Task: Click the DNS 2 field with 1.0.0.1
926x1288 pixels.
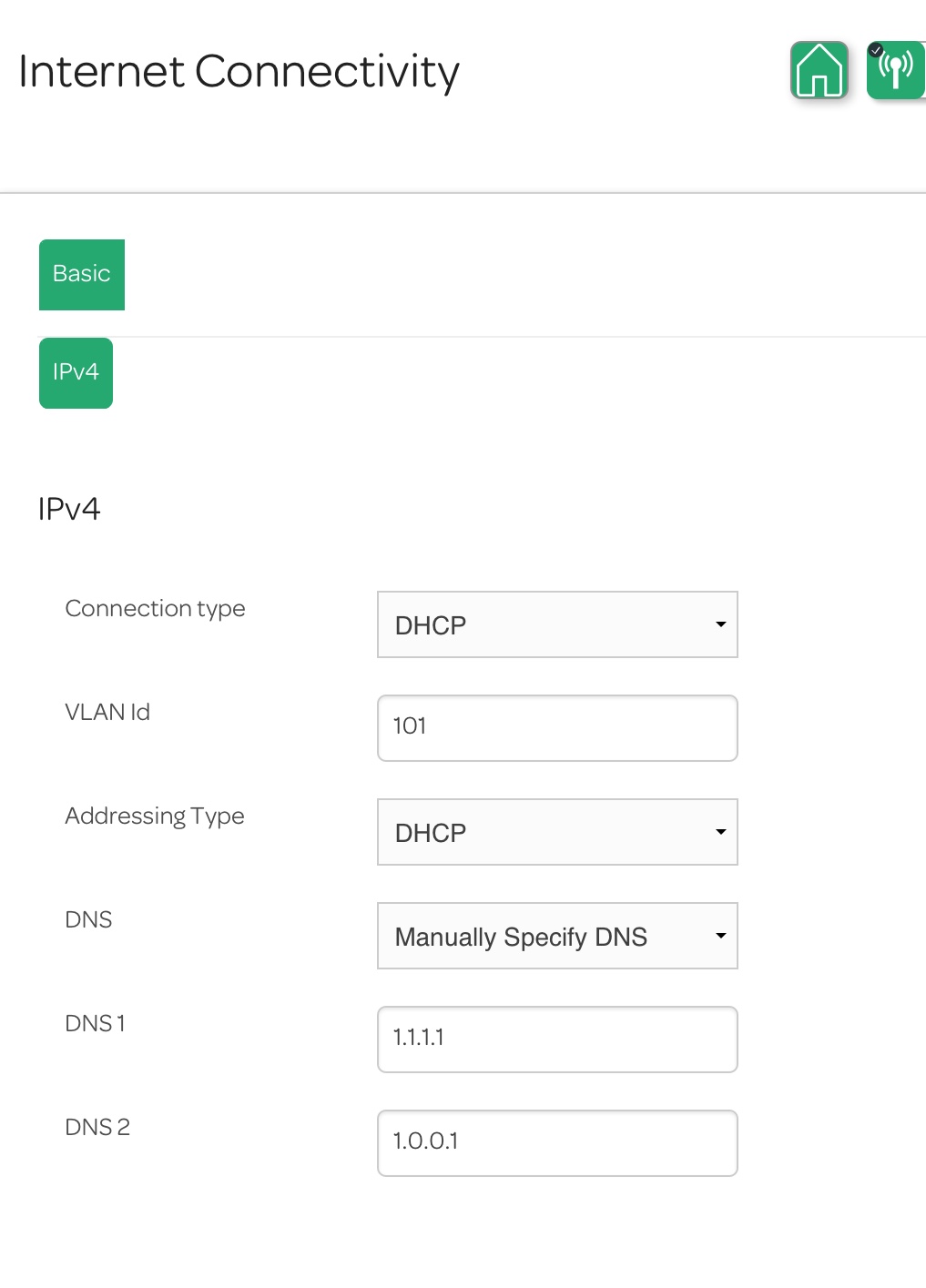Action: pyautogui.click(x=557, y=1143)
